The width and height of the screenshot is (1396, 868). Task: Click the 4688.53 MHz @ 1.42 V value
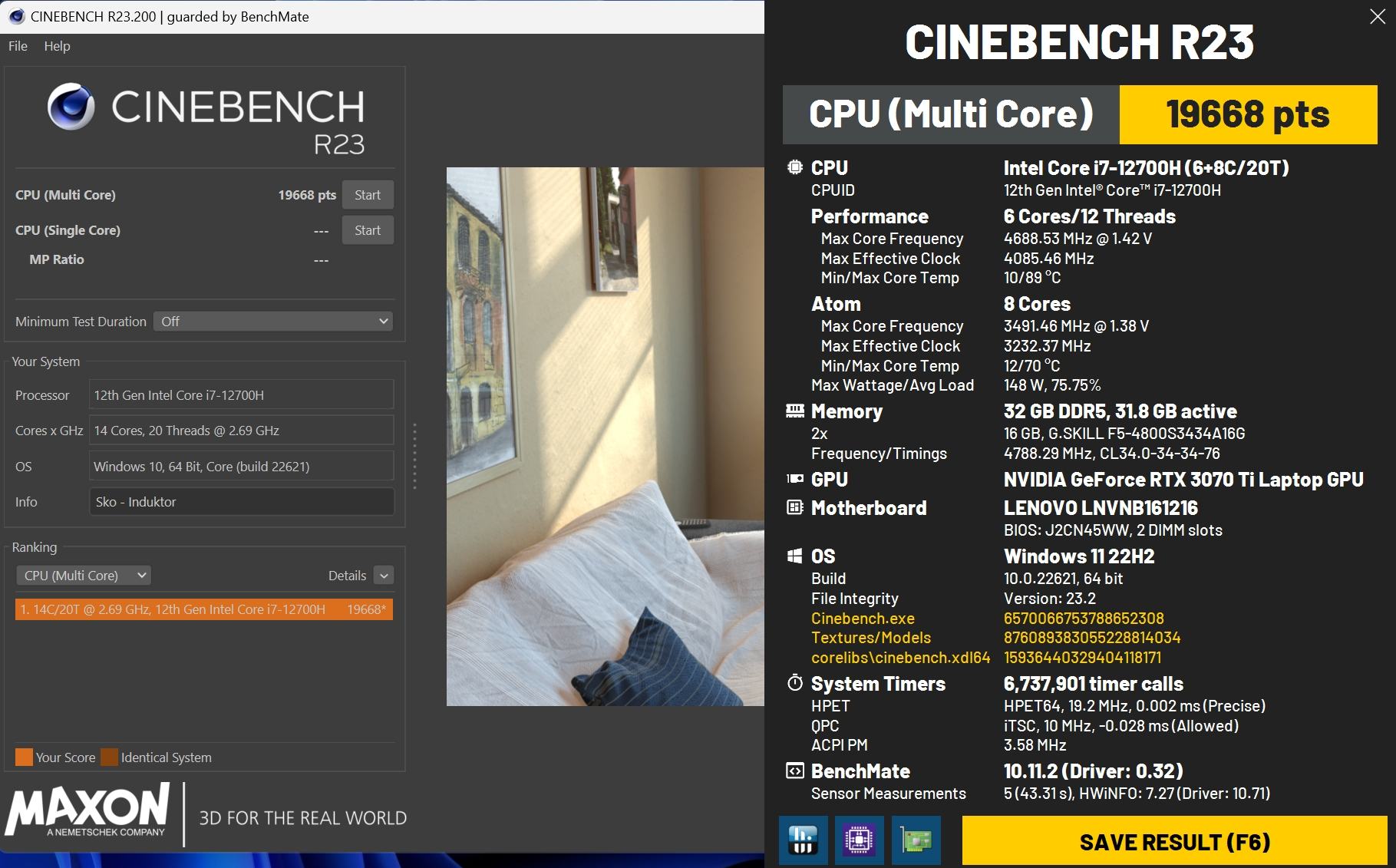coord(1078,239)
